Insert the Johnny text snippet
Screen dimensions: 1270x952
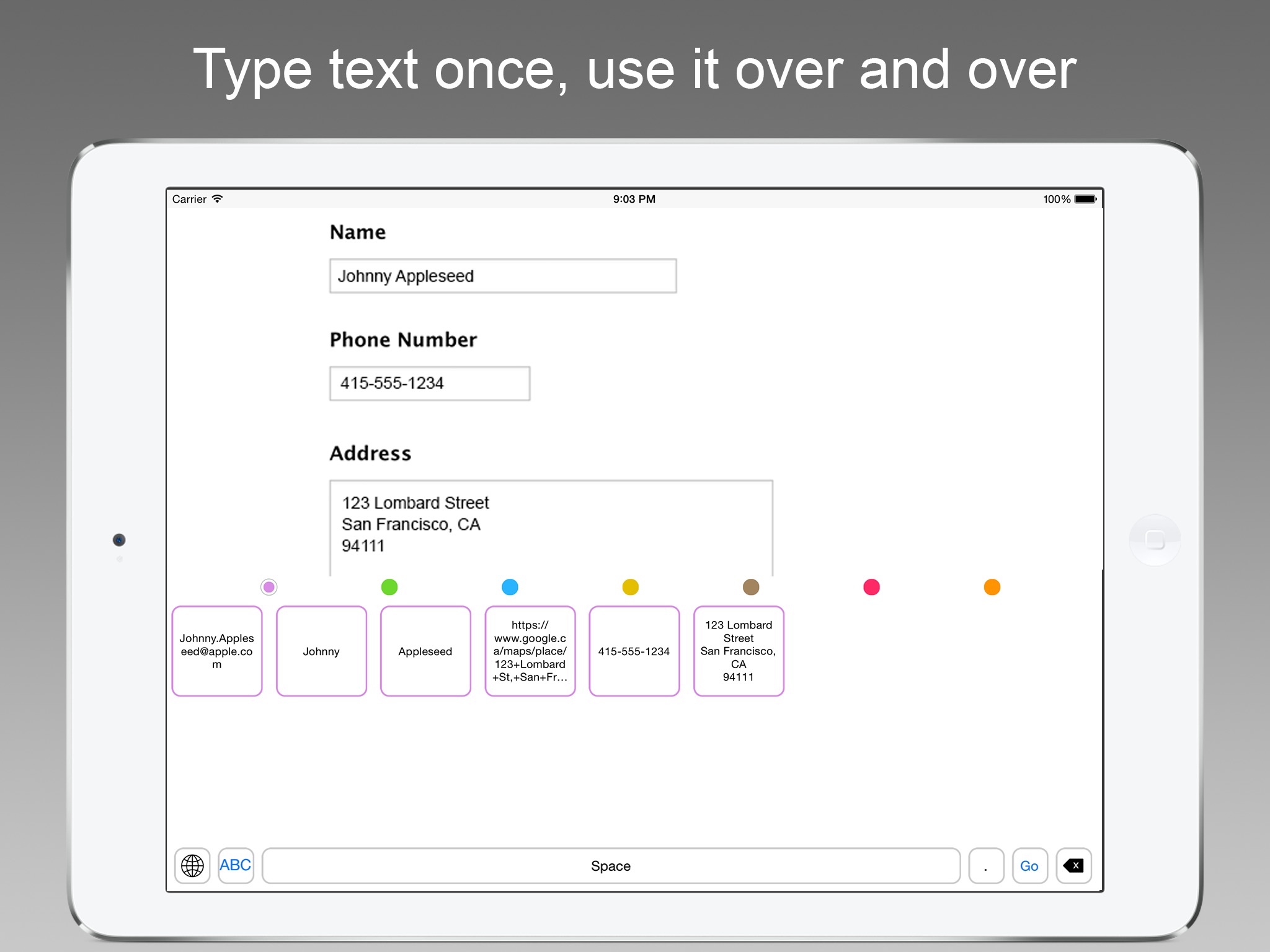tap(321, 651)
